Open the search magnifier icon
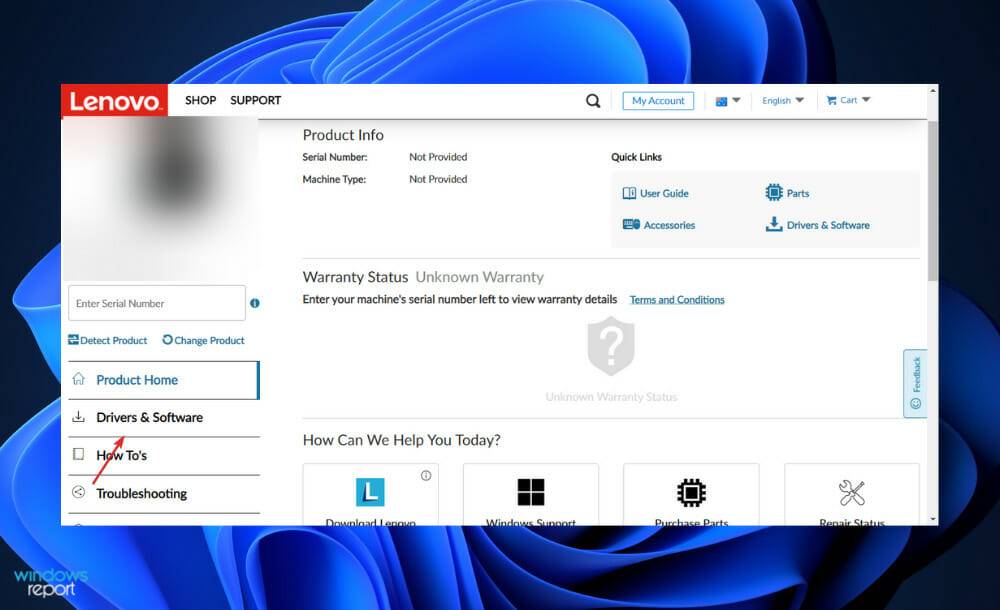 pos(592,100)
